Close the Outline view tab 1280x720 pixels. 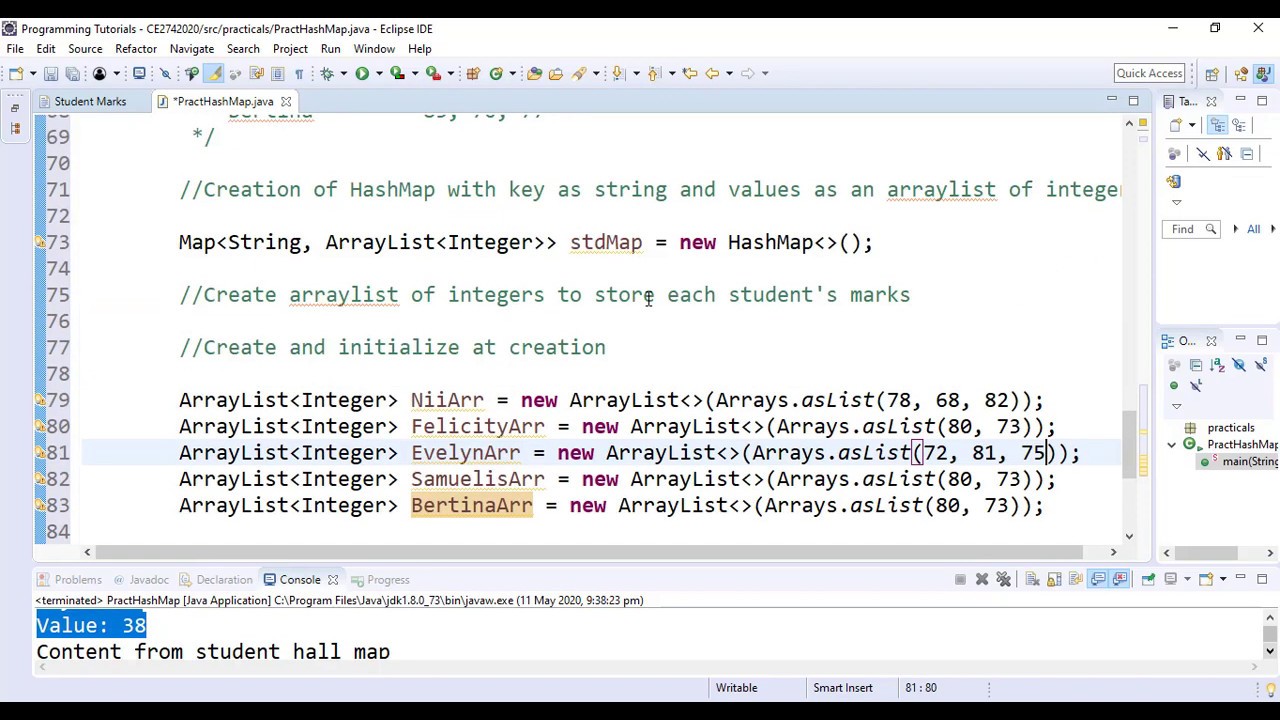[1211, 341]
